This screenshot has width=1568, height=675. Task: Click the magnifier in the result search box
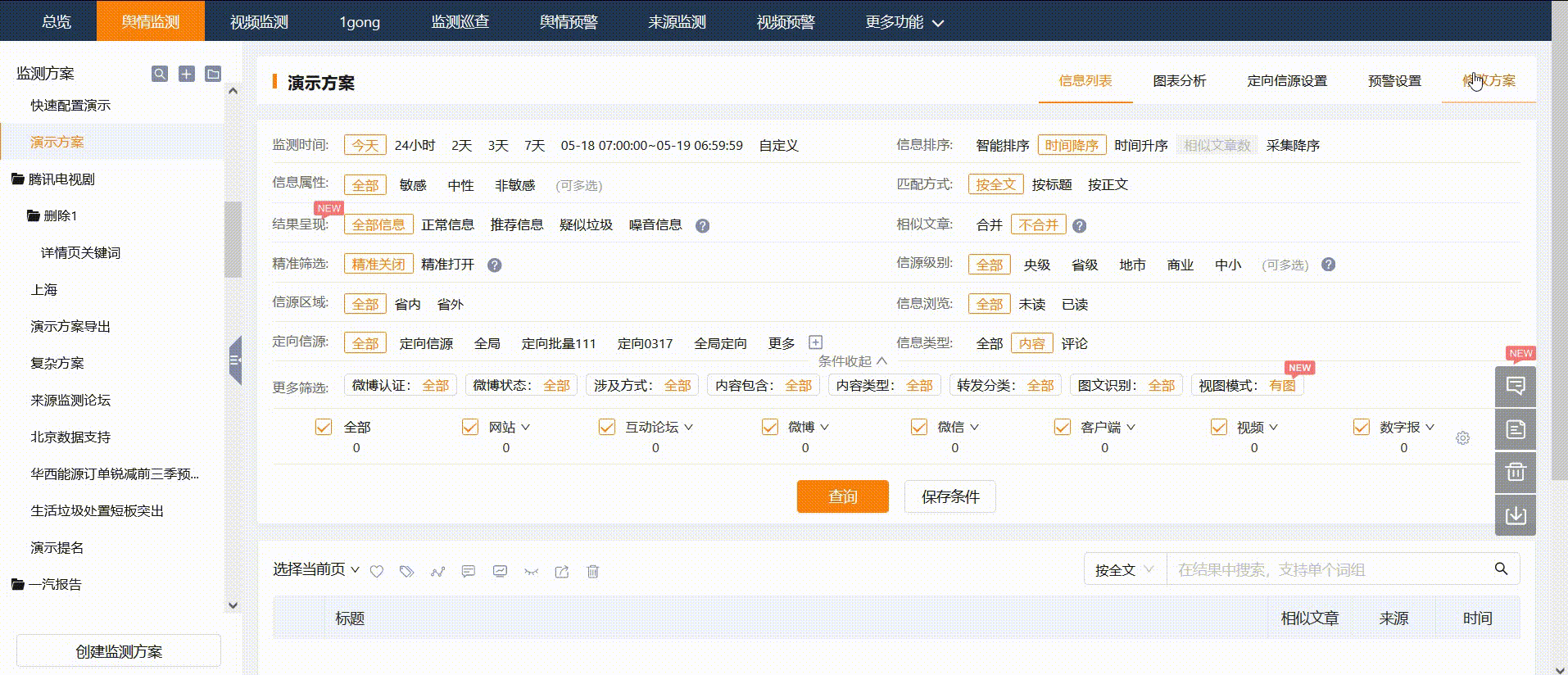[x=1501, y=569]
